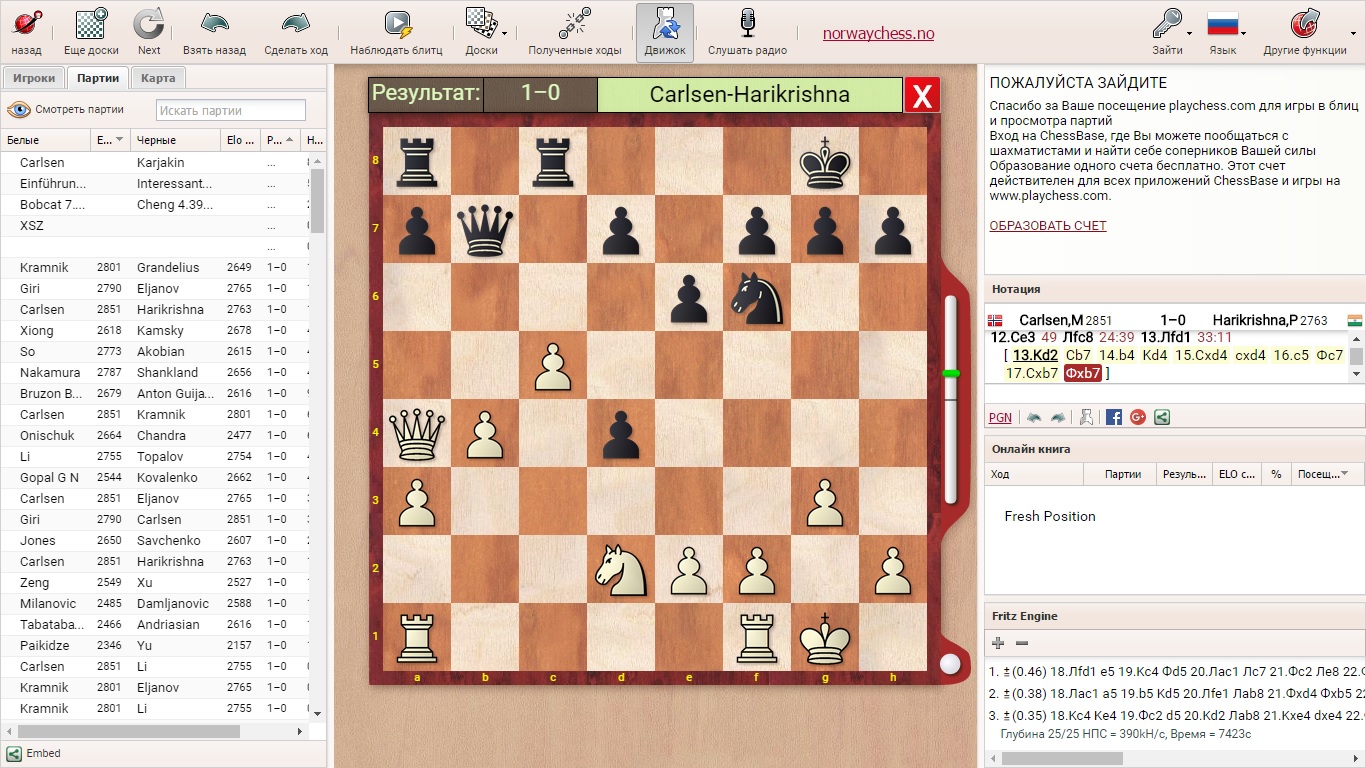Open the norwaychess.no link
Image resolution: width=1366 pixels, height=768 pixels.
point(878,33)
